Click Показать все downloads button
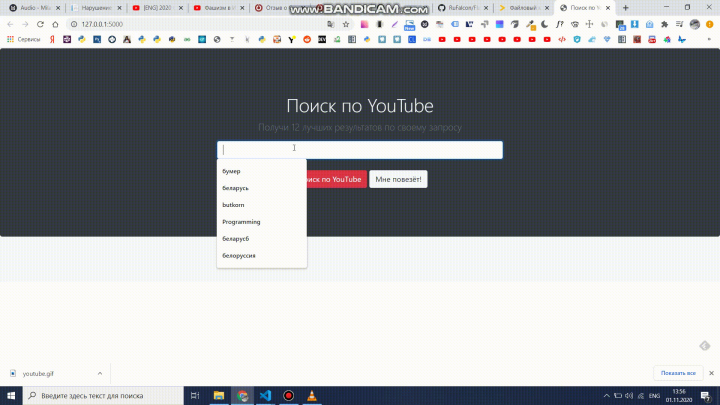The height and width of the screenshot is (405, 720). pyautogui.click(x=678, y=373)
